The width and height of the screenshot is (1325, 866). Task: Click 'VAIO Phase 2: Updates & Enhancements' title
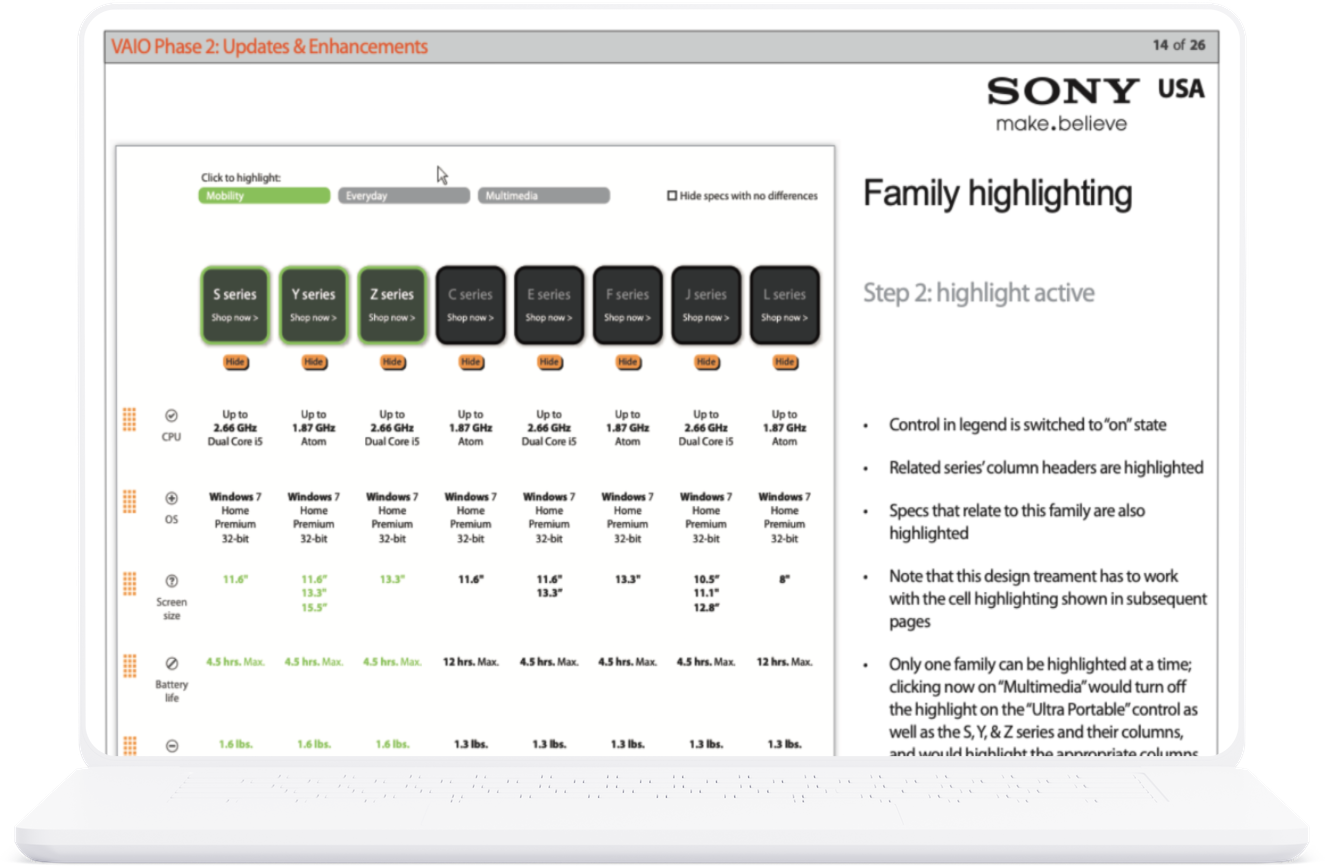pyautogui.click(x=270, y=46)
